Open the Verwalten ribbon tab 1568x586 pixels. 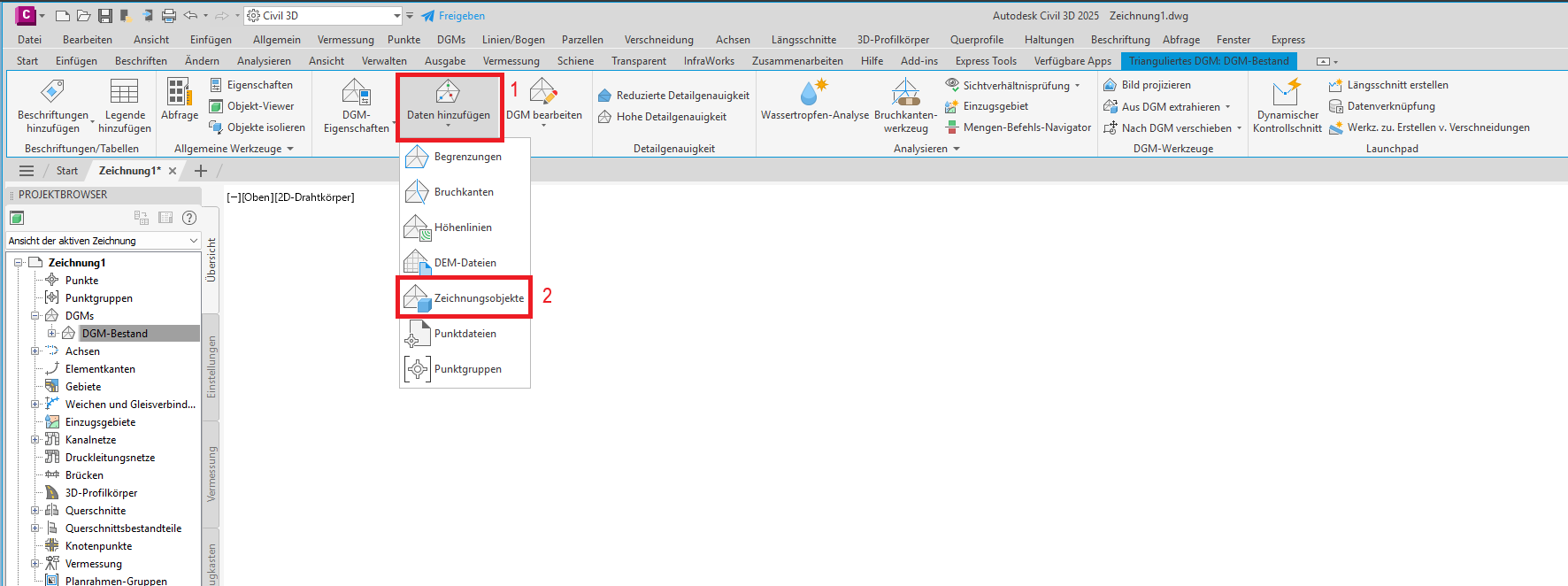[384, 61]
